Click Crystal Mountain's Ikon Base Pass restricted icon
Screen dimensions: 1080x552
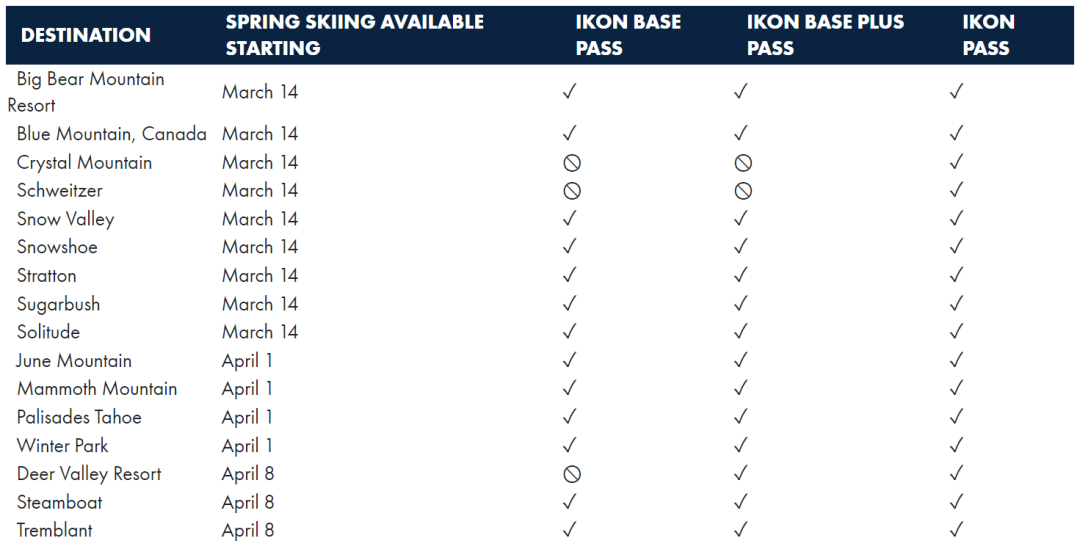point(572,163)
